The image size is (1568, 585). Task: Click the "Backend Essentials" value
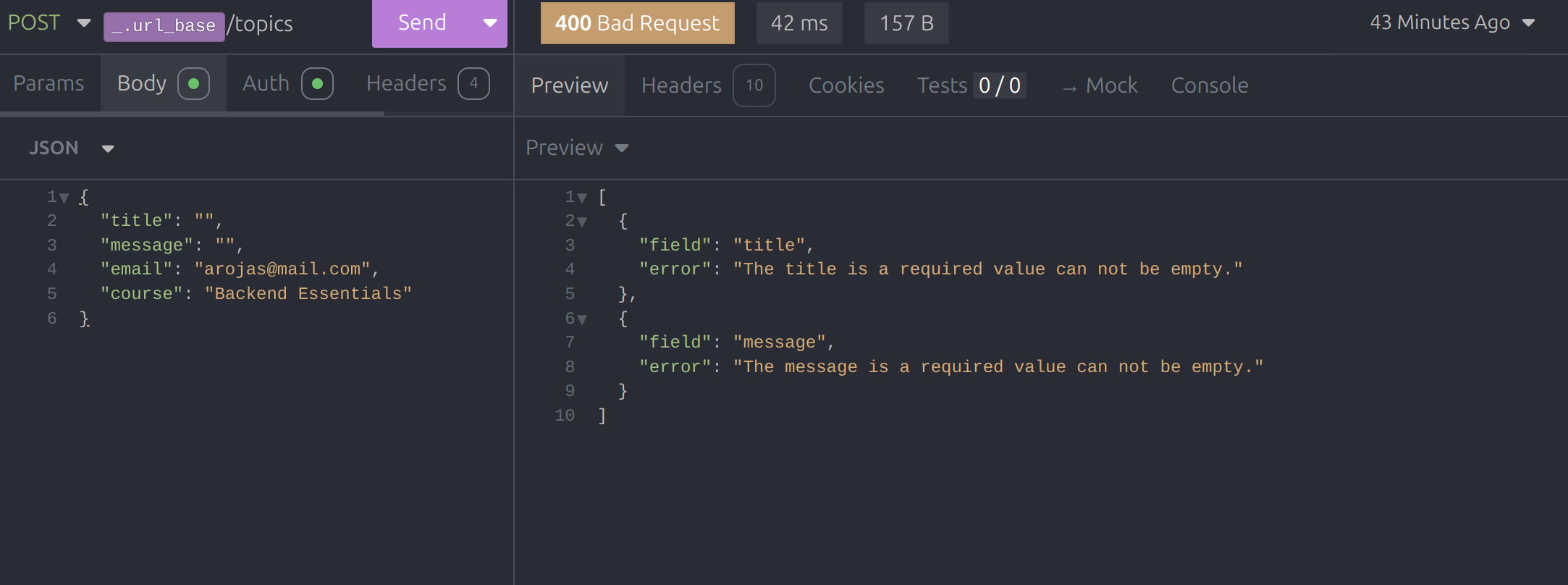click(308, 293)
